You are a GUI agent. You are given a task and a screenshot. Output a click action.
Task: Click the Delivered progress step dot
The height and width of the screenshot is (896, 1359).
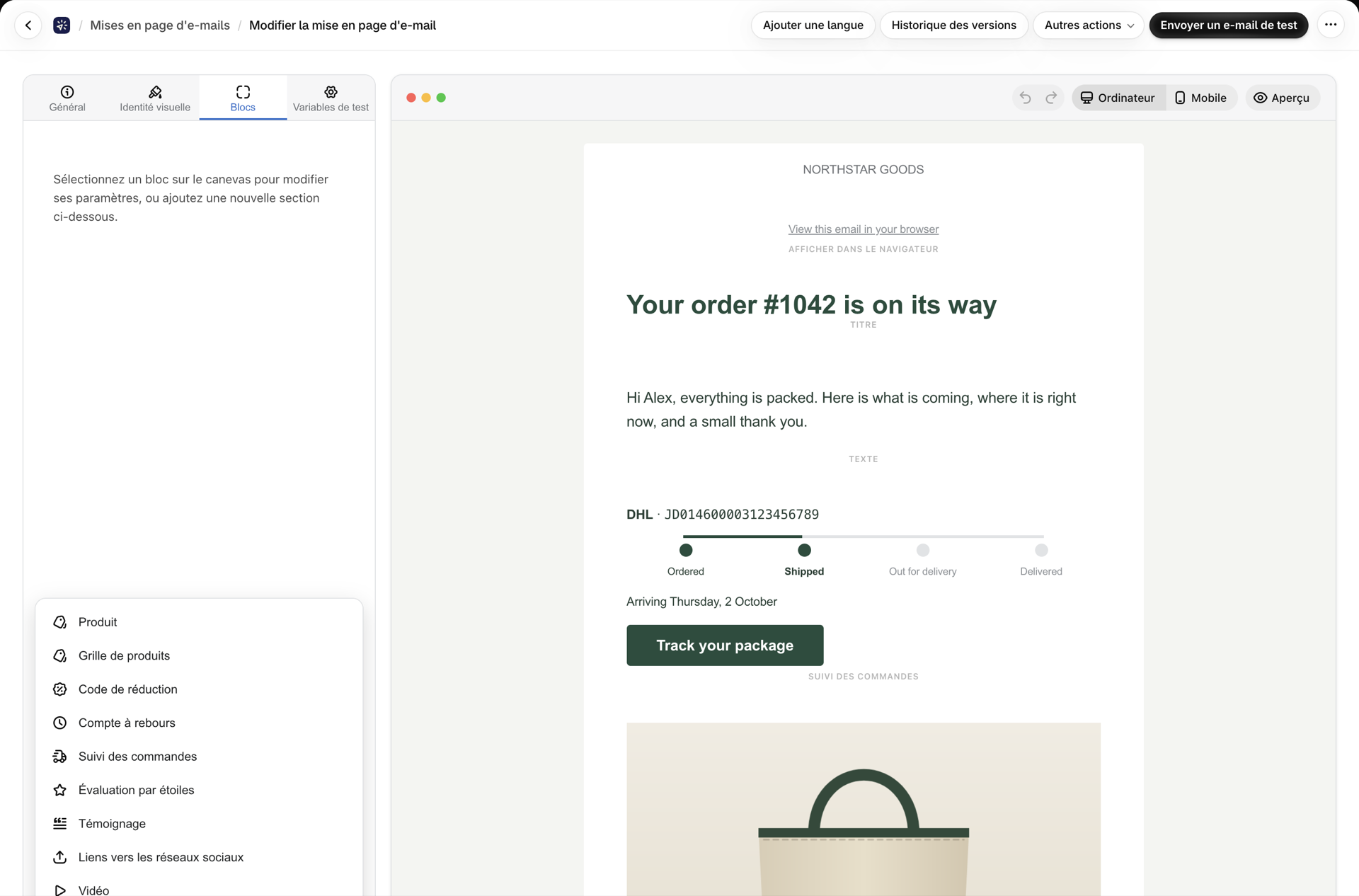[x=1041, y=550]
